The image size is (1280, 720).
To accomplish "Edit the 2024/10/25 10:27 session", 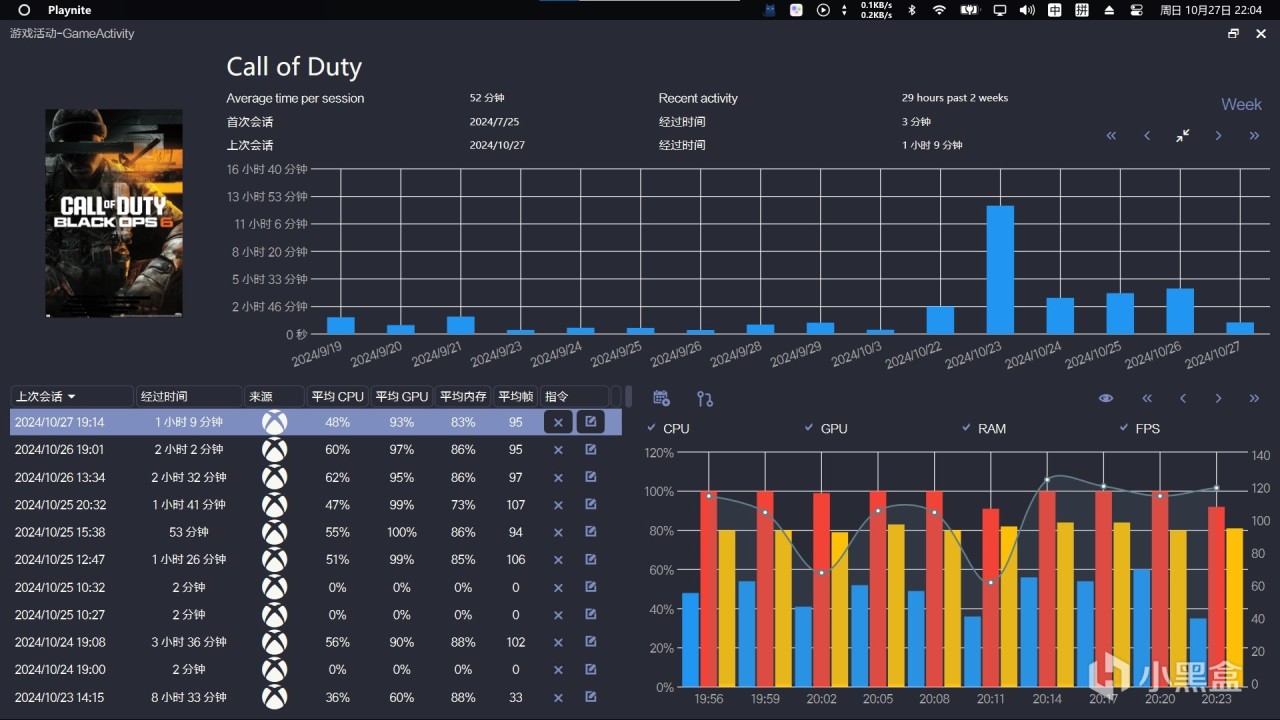I will click(x=590, y=615).
